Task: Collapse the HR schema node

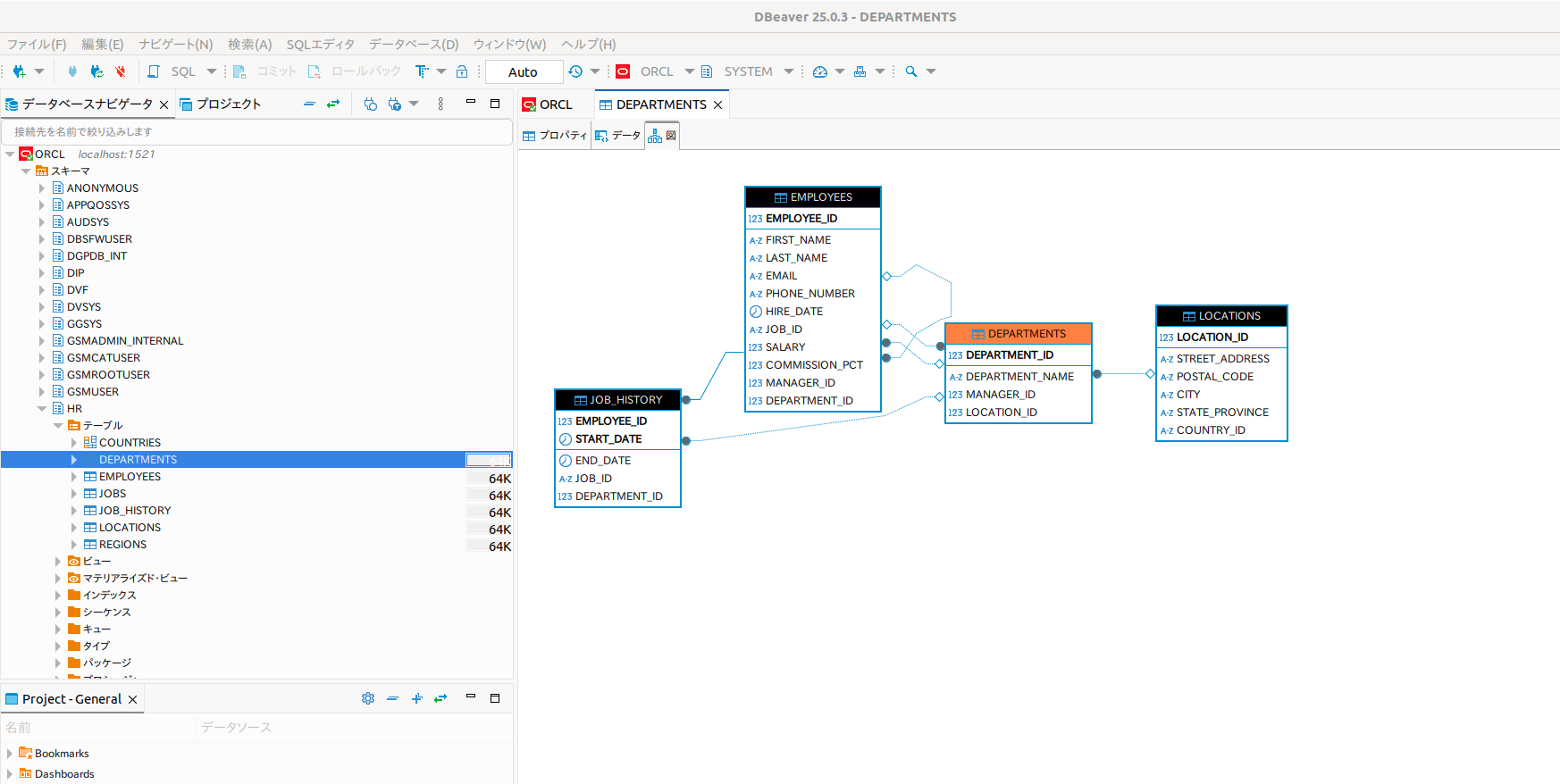Action: pyautogui.click(x=42, y=409)
